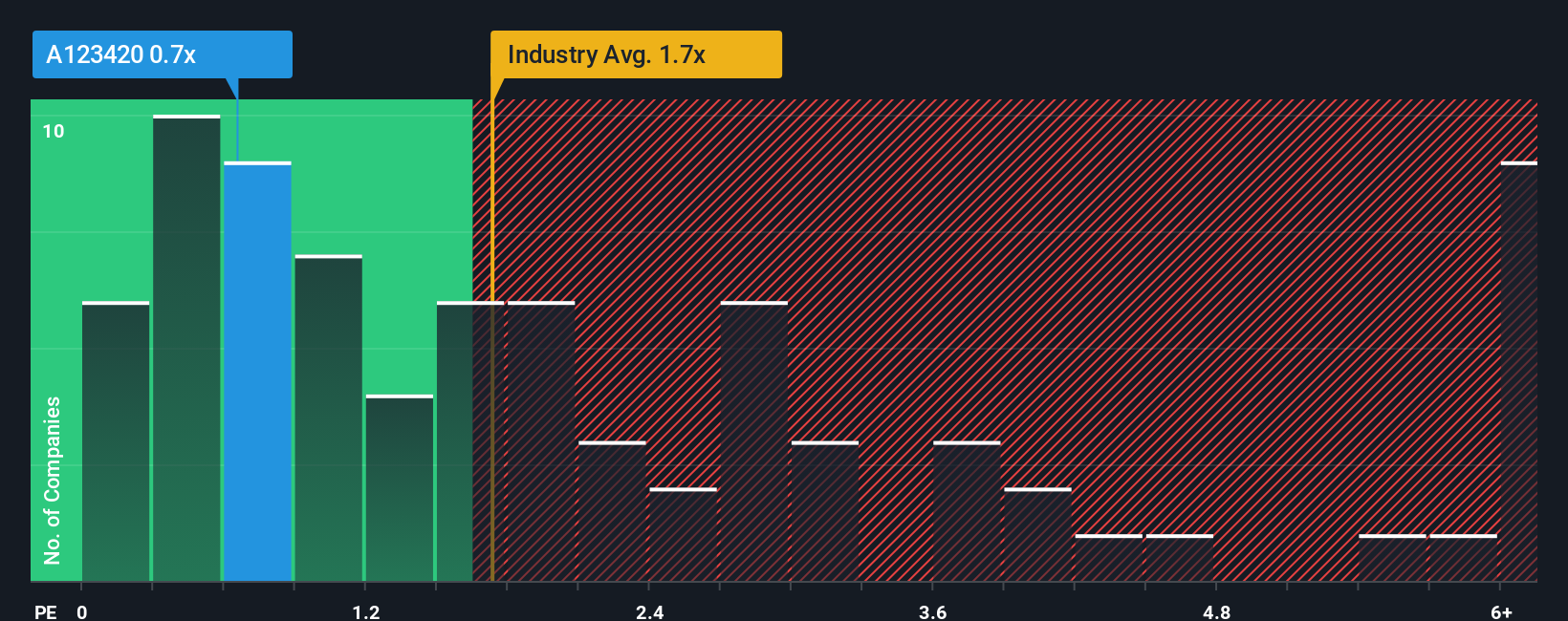Click the y-axis value 10
Screen dimensions: 1568x621
[54, 131]
